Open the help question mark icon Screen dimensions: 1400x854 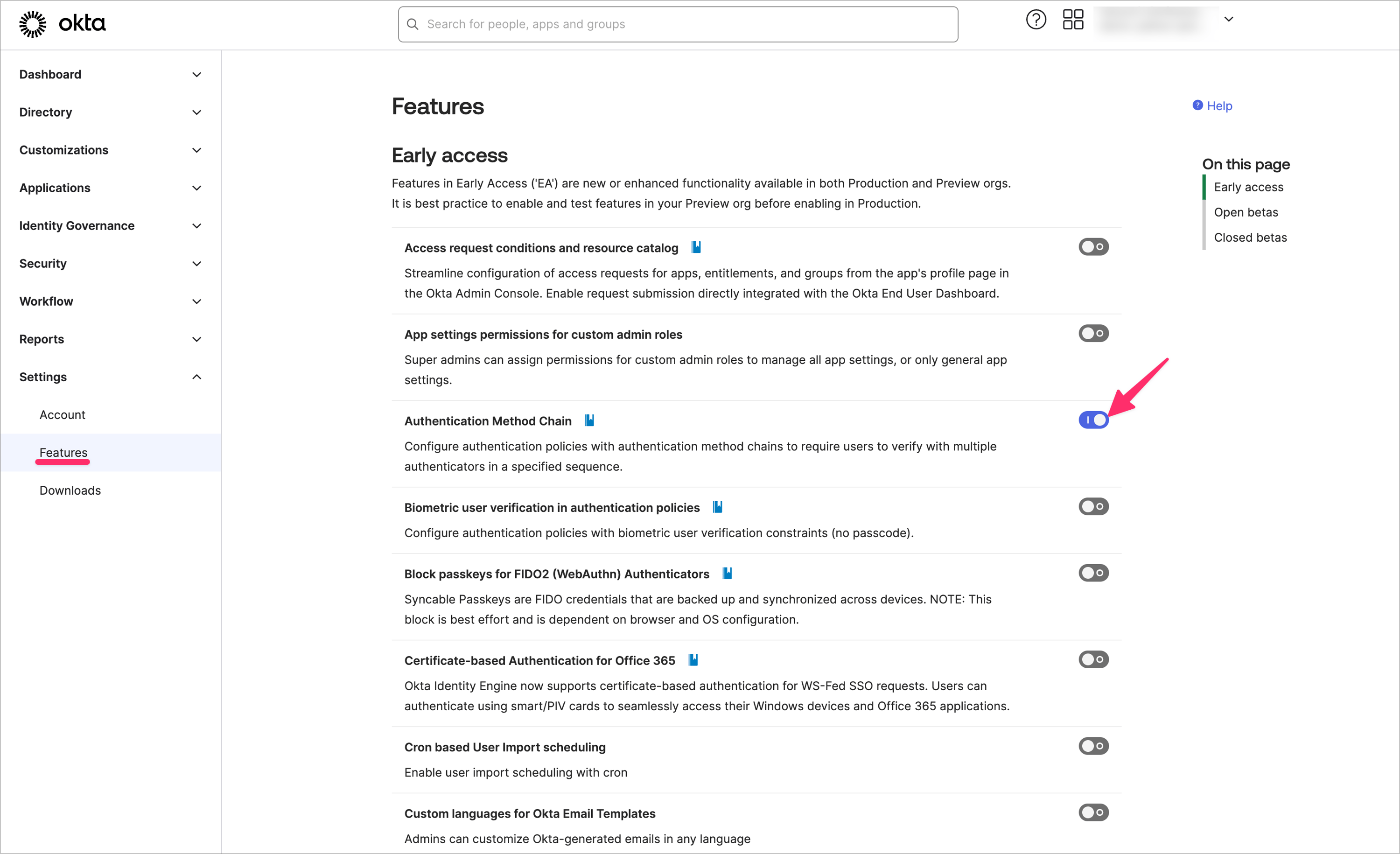1035,19
